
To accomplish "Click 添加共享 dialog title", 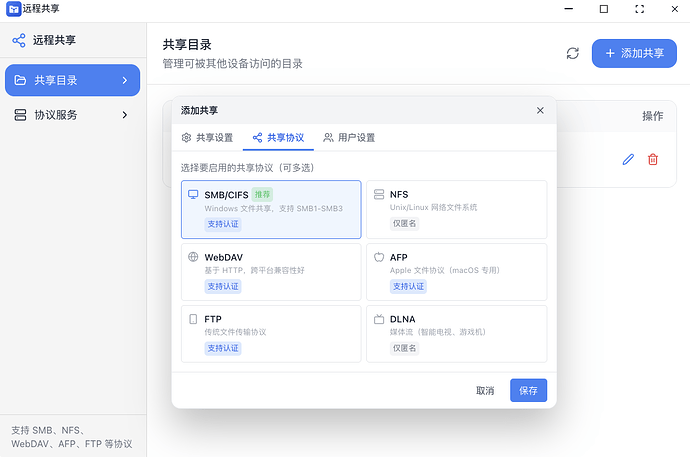I will [199, 110].
